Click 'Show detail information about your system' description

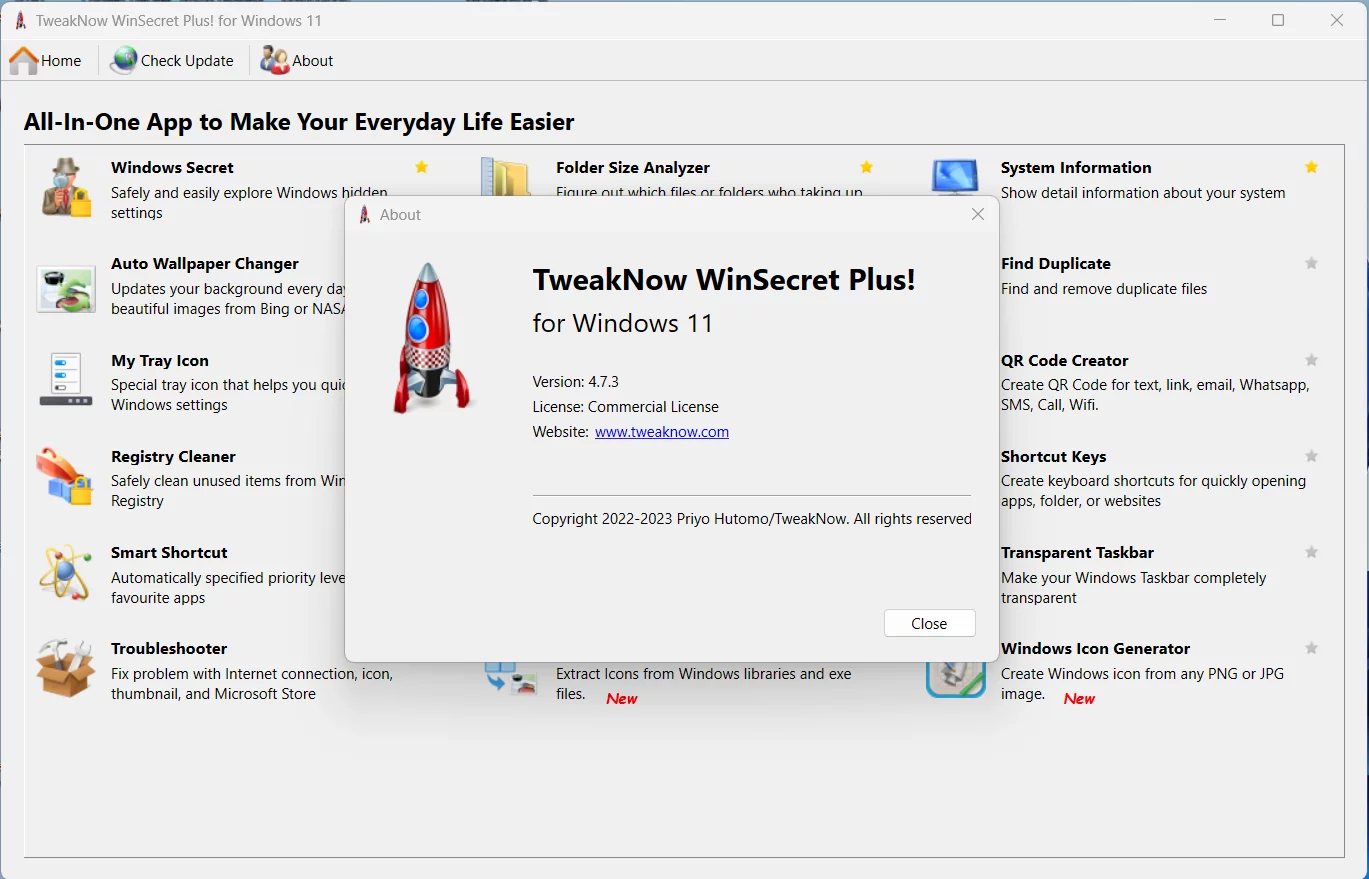pos(1143,193)
